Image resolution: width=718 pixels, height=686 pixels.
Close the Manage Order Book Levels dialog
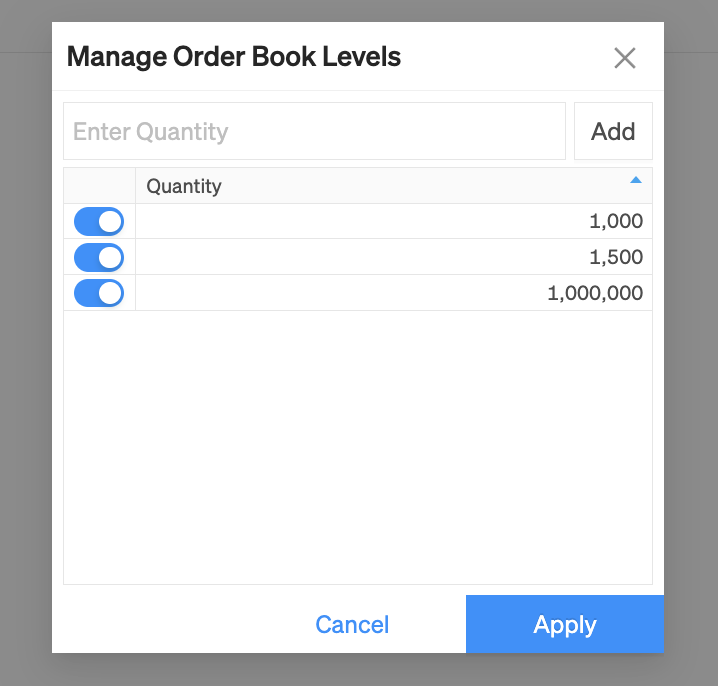click(625, 58)
